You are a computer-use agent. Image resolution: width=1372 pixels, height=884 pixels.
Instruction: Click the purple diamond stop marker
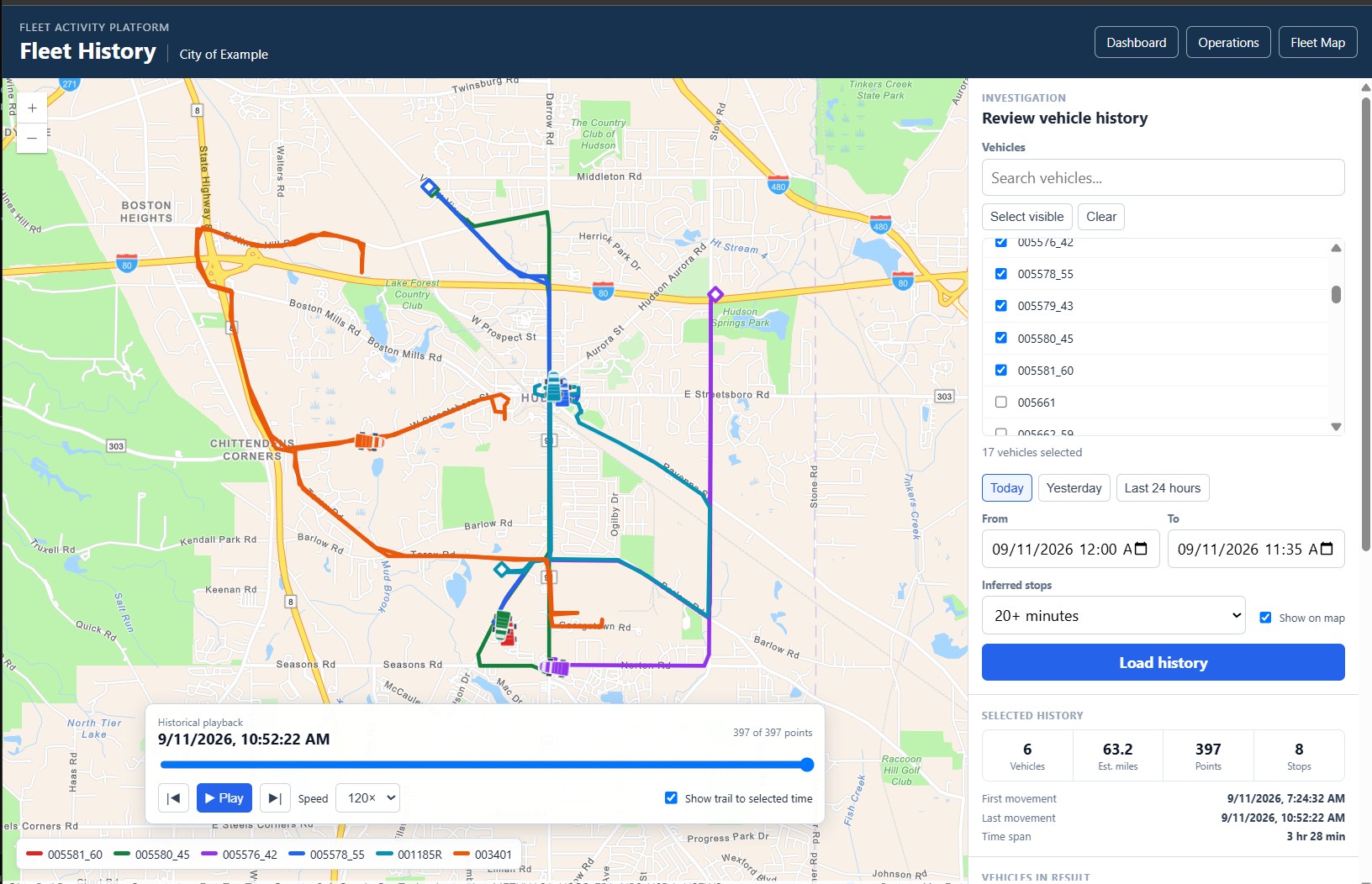click(715, 294)
